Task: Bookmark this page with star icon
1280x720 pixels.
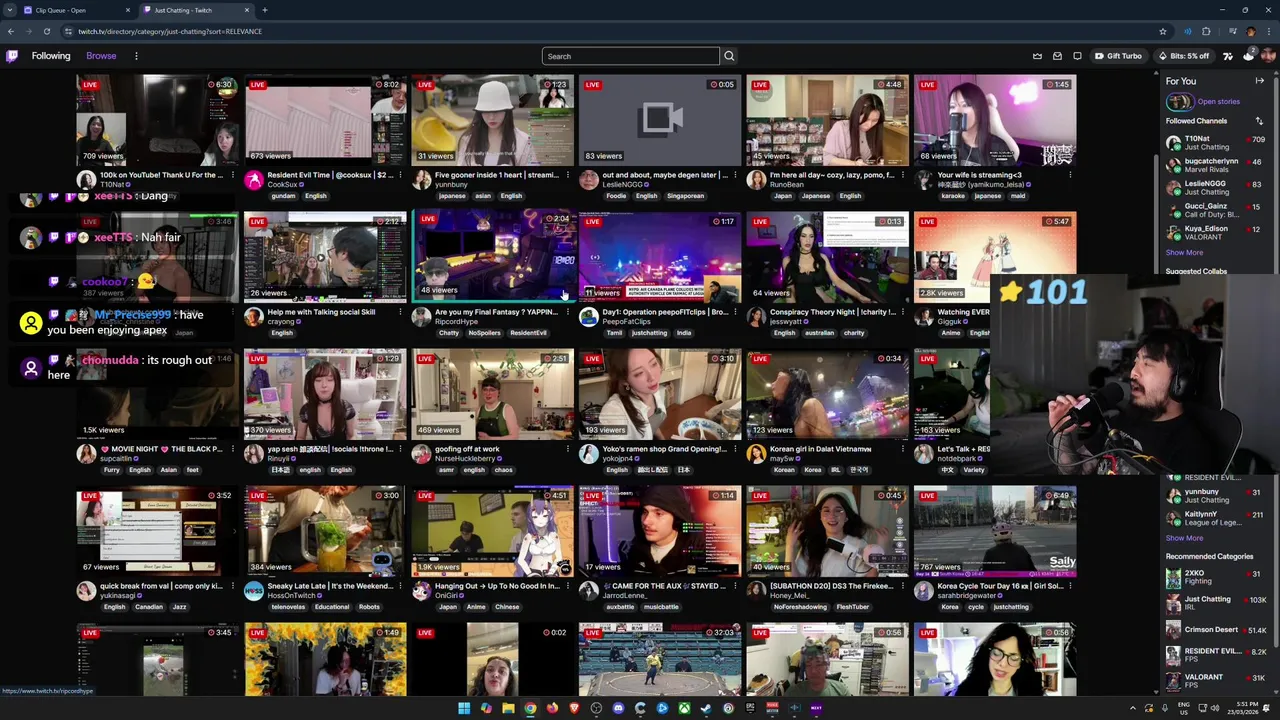Action: click(1162, 31)
